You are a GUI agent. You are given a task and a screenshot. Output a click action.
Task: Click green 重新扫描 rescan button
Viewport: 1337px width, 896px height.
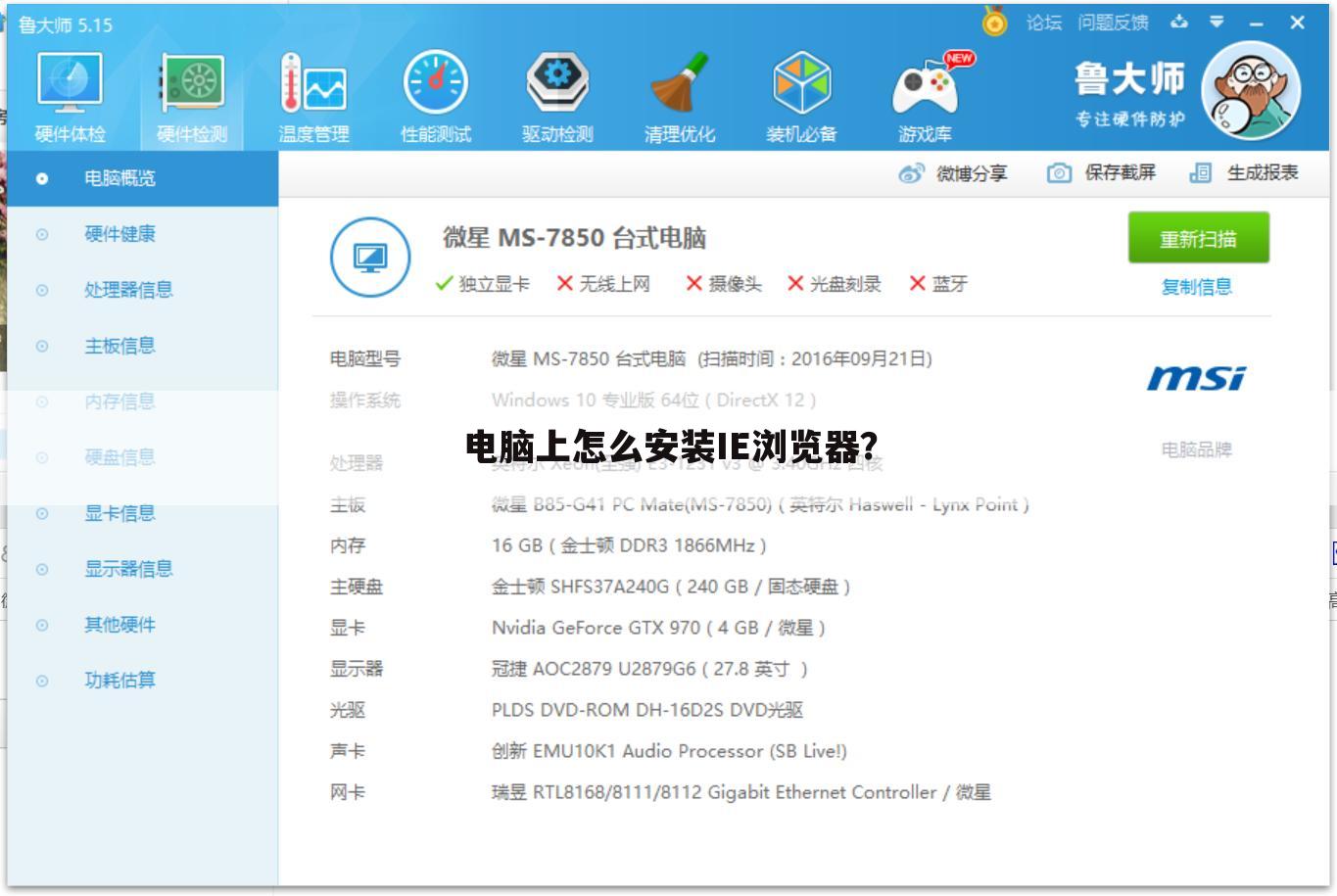pos(1198,238)
